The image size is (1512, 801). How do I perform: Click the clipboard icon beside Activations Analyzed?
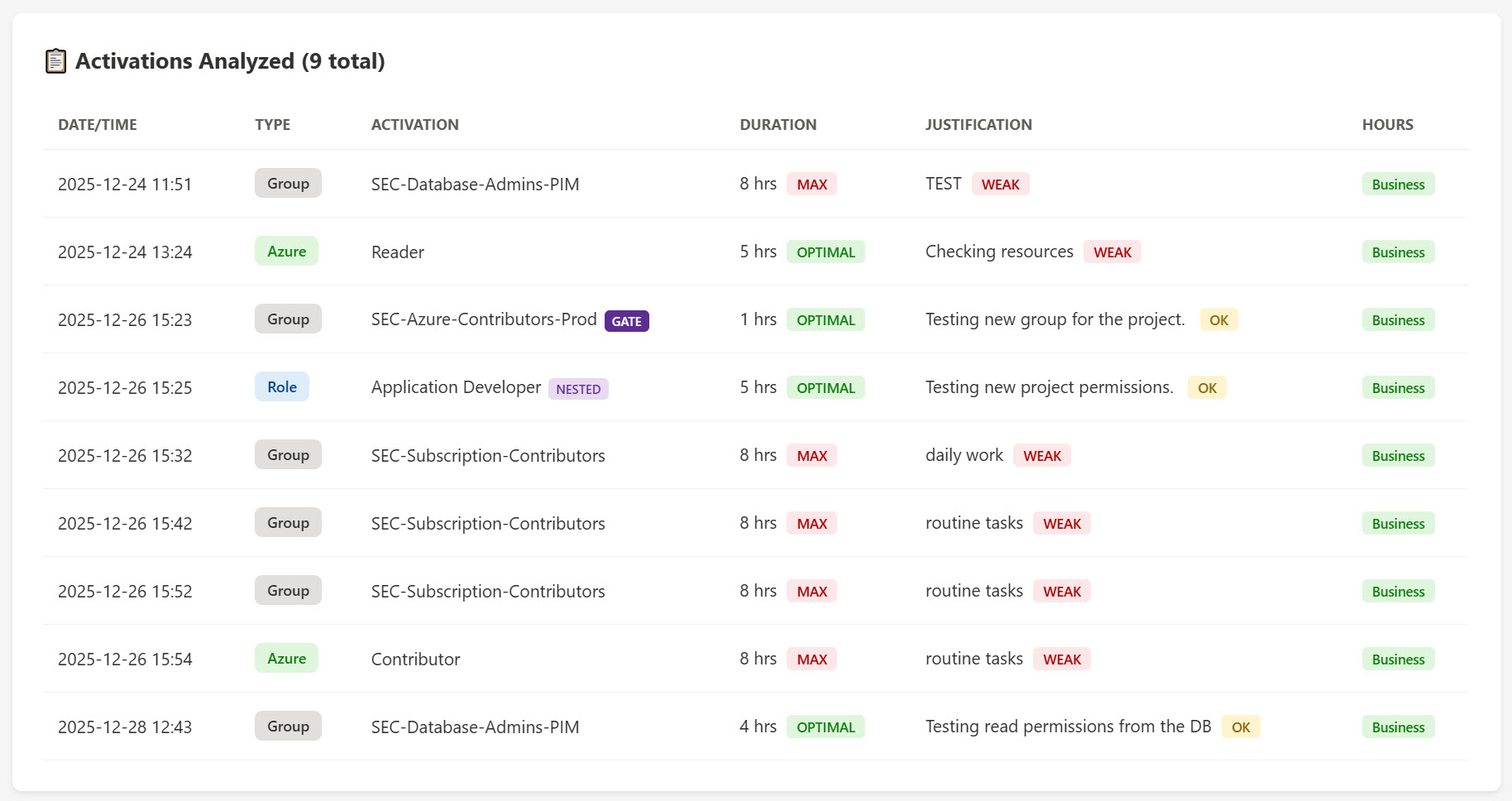(55, 61)
